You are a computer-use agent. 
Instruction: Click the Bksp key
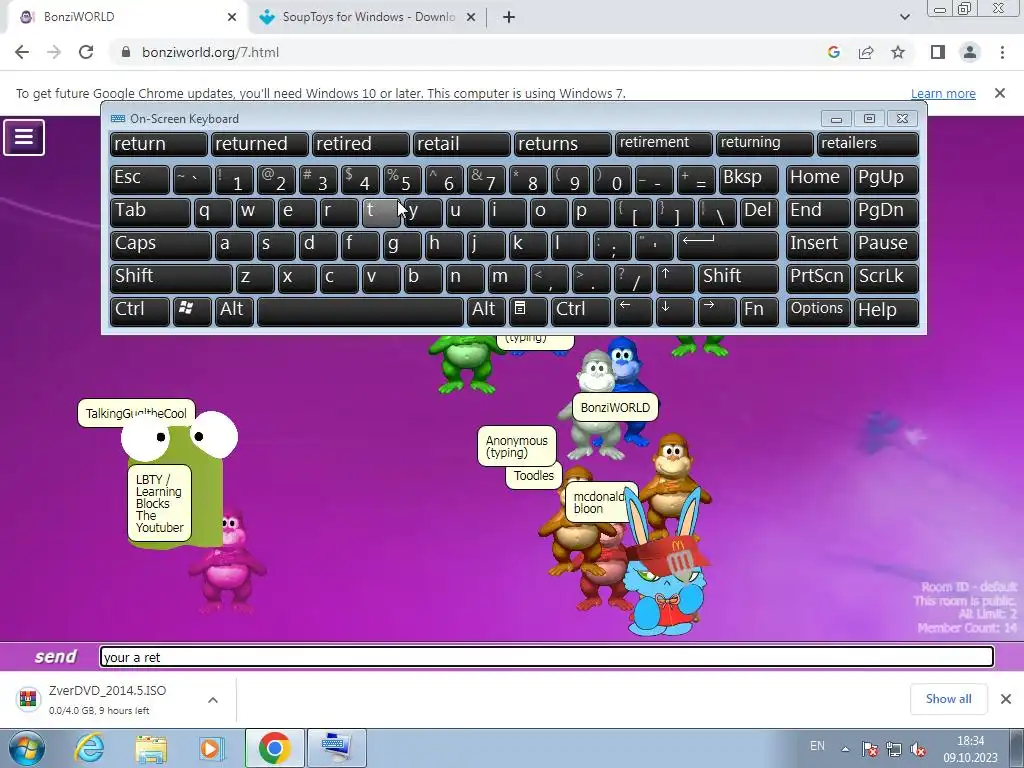(x=748, y=179)
